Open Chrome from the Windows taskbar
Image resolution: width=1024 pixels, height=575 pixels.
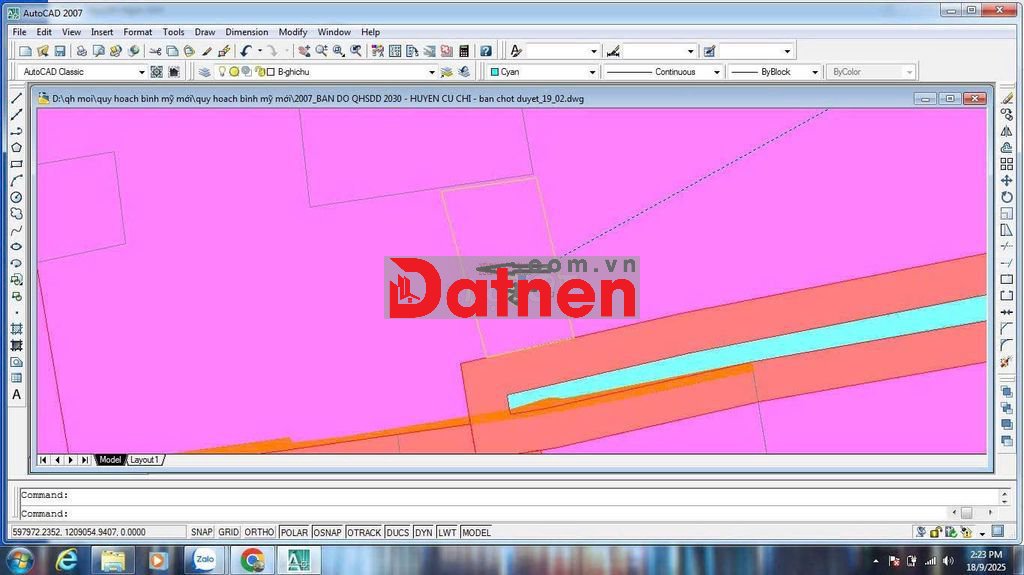pos(252,560)
